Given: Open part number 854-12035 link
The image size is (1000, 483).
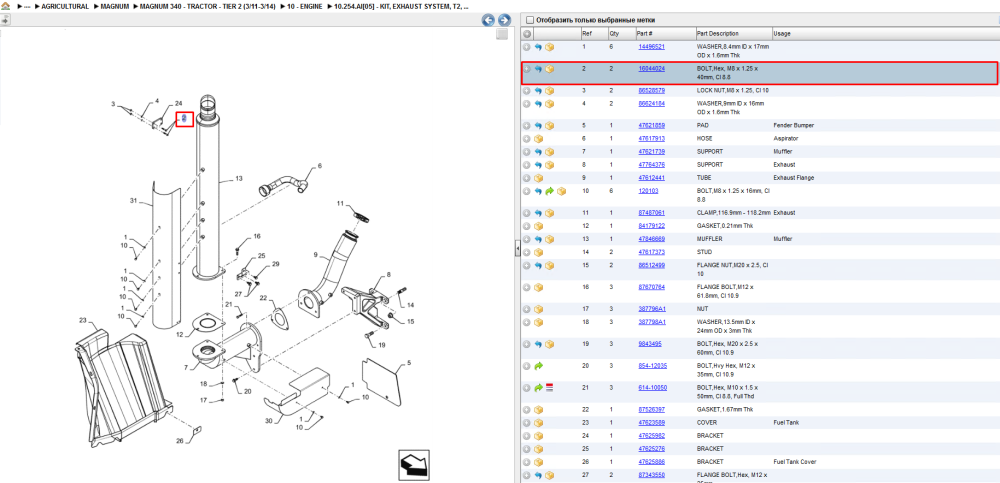Looking at the screenshot, I should pyautogui.click(x=652, y=366).
